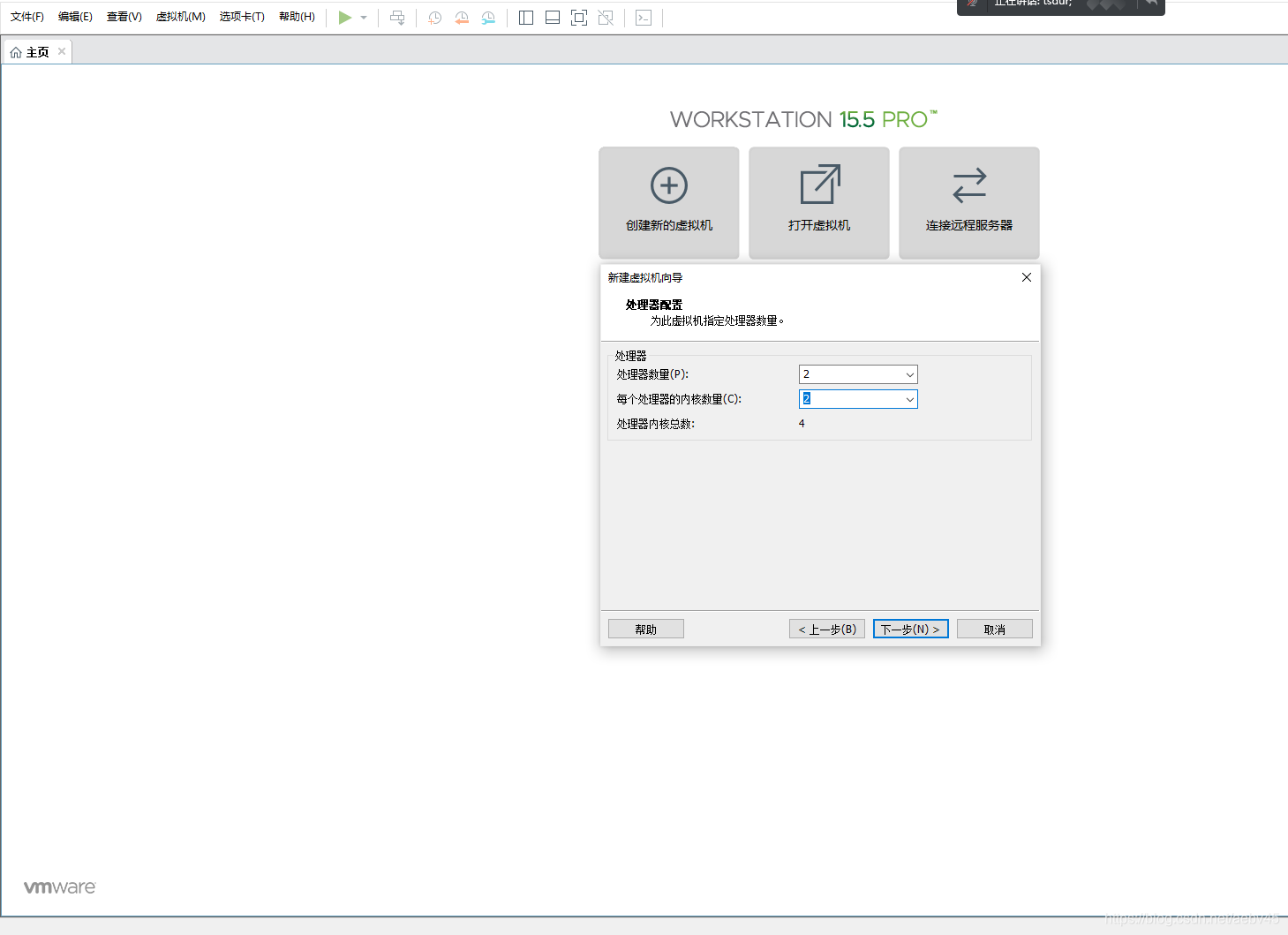1288x935 pixels.
Task: Click the 处理器内核总数 value 4
Action: pos(802,424)
